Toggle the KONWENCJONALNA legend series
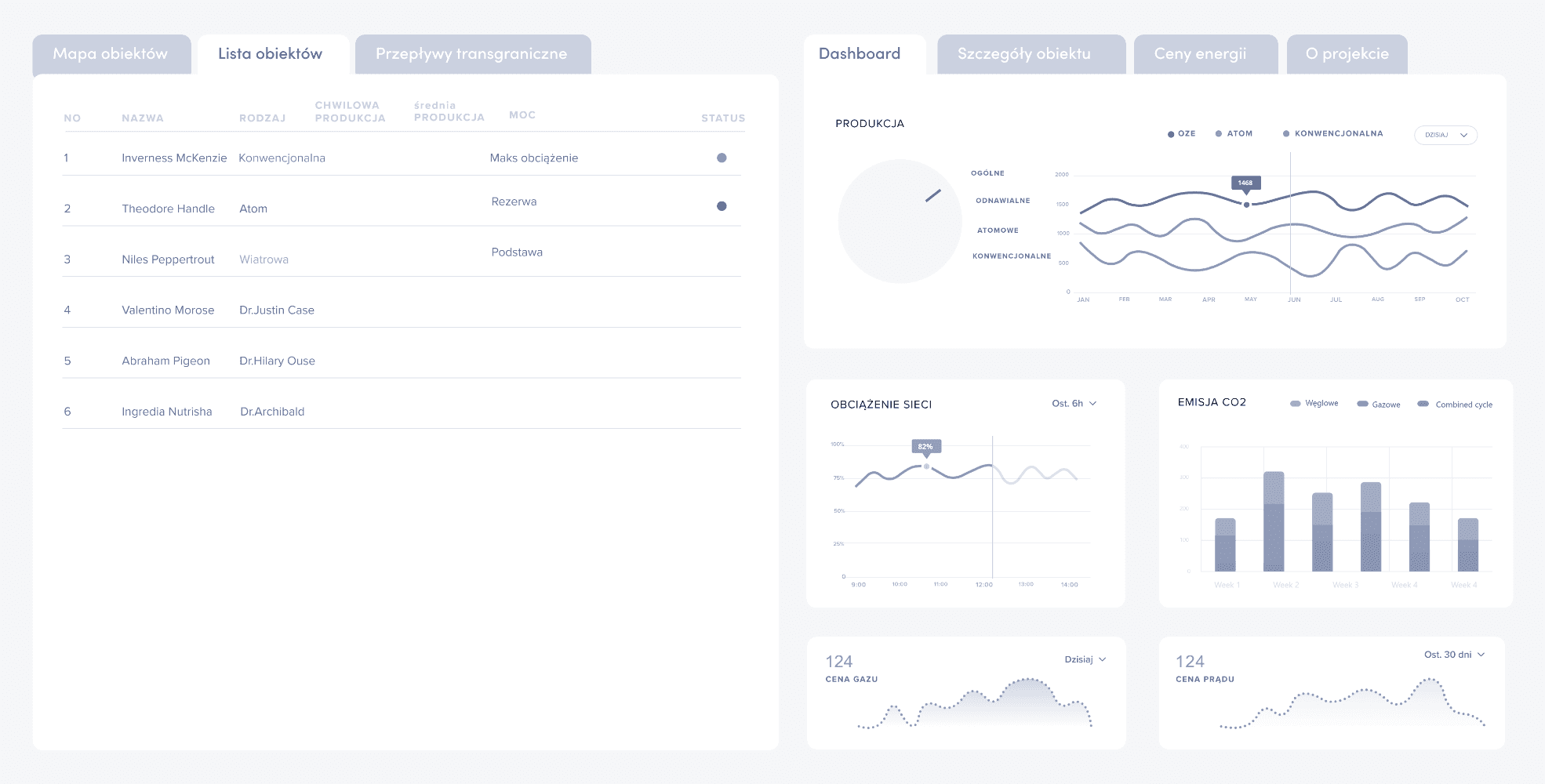The width and height of the screenshot is (1545, 784). [1332, 133]
